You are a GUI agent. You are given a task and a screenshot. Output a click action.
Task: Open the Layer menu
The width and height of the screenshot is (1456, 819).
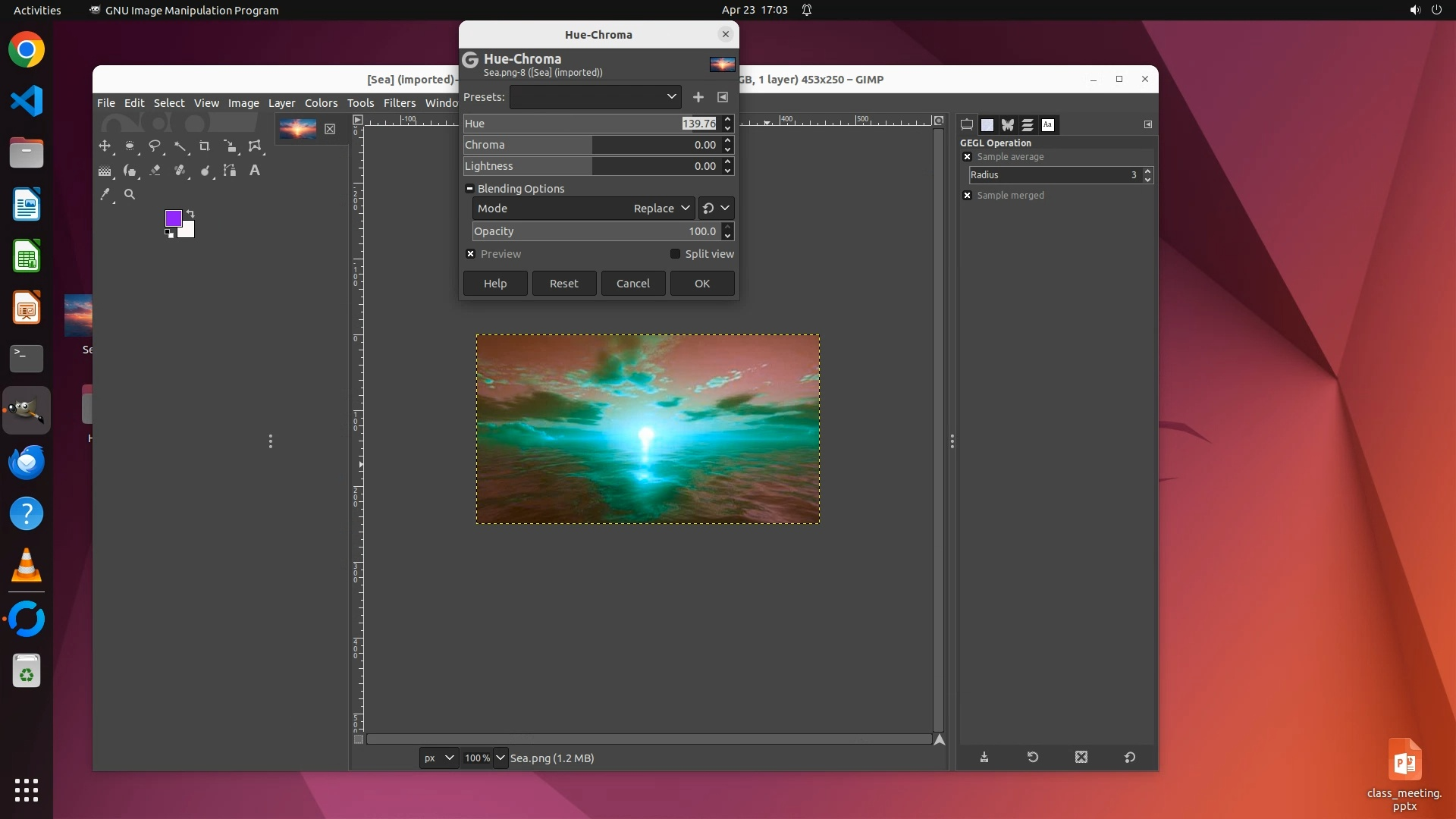(281, 103)
